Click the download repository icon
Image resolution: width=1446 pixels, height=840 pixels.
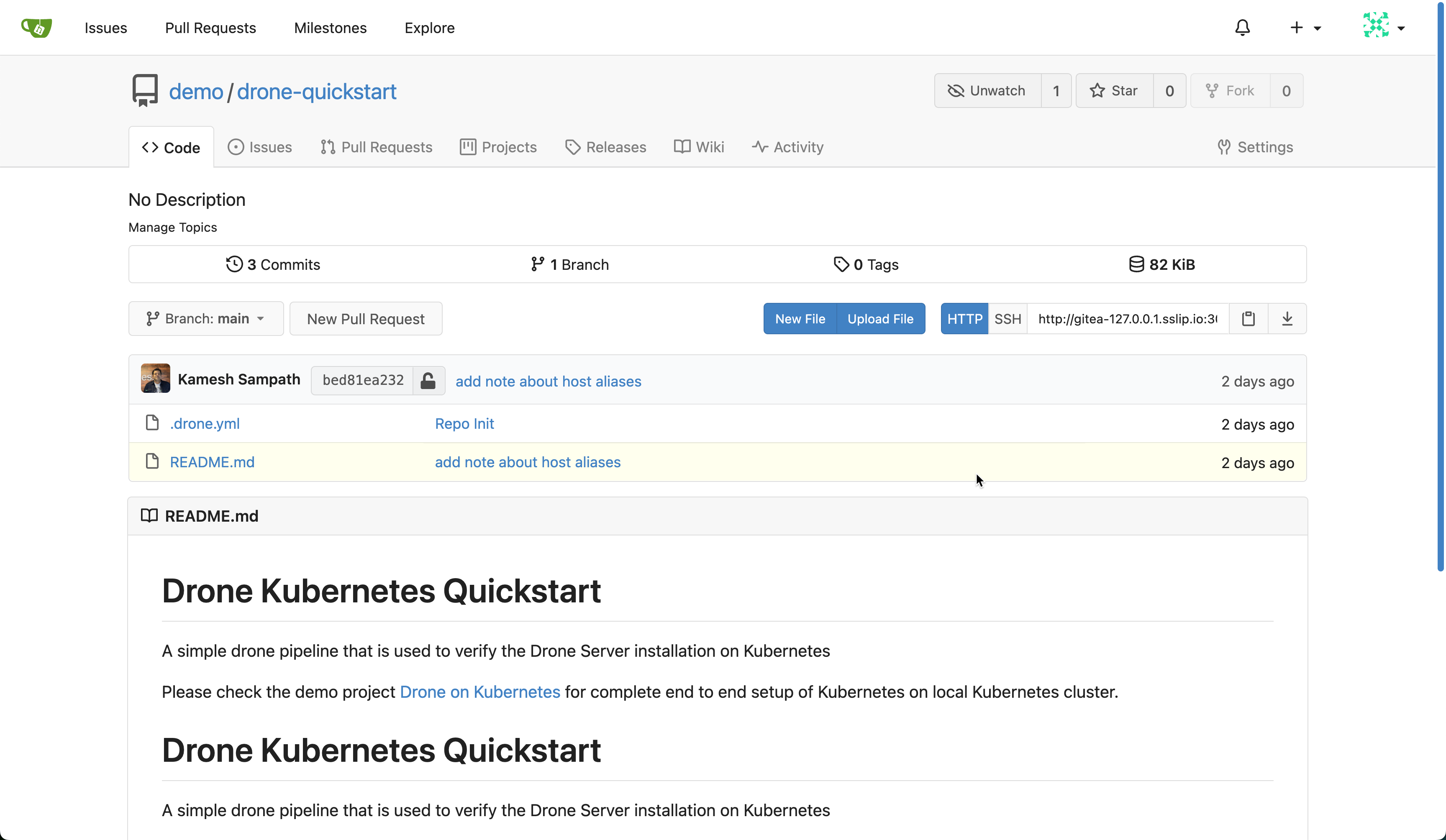tap(1287, 318)
